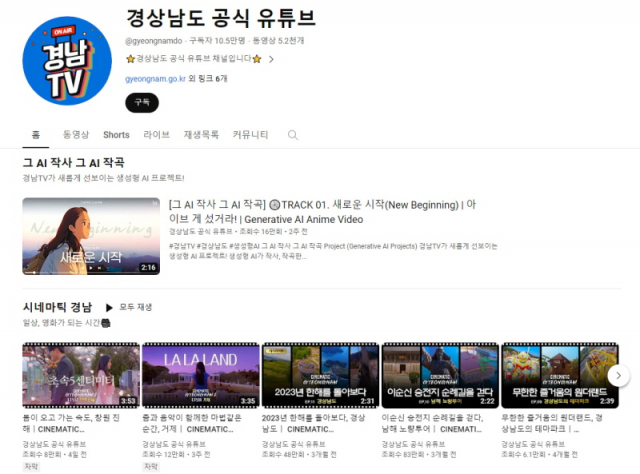Image resolution: width=640 pixels, height=474 pixels.
Task: Open the 2023년 한해를 돌아보다 thumbnail
Action: coord(320,375)
